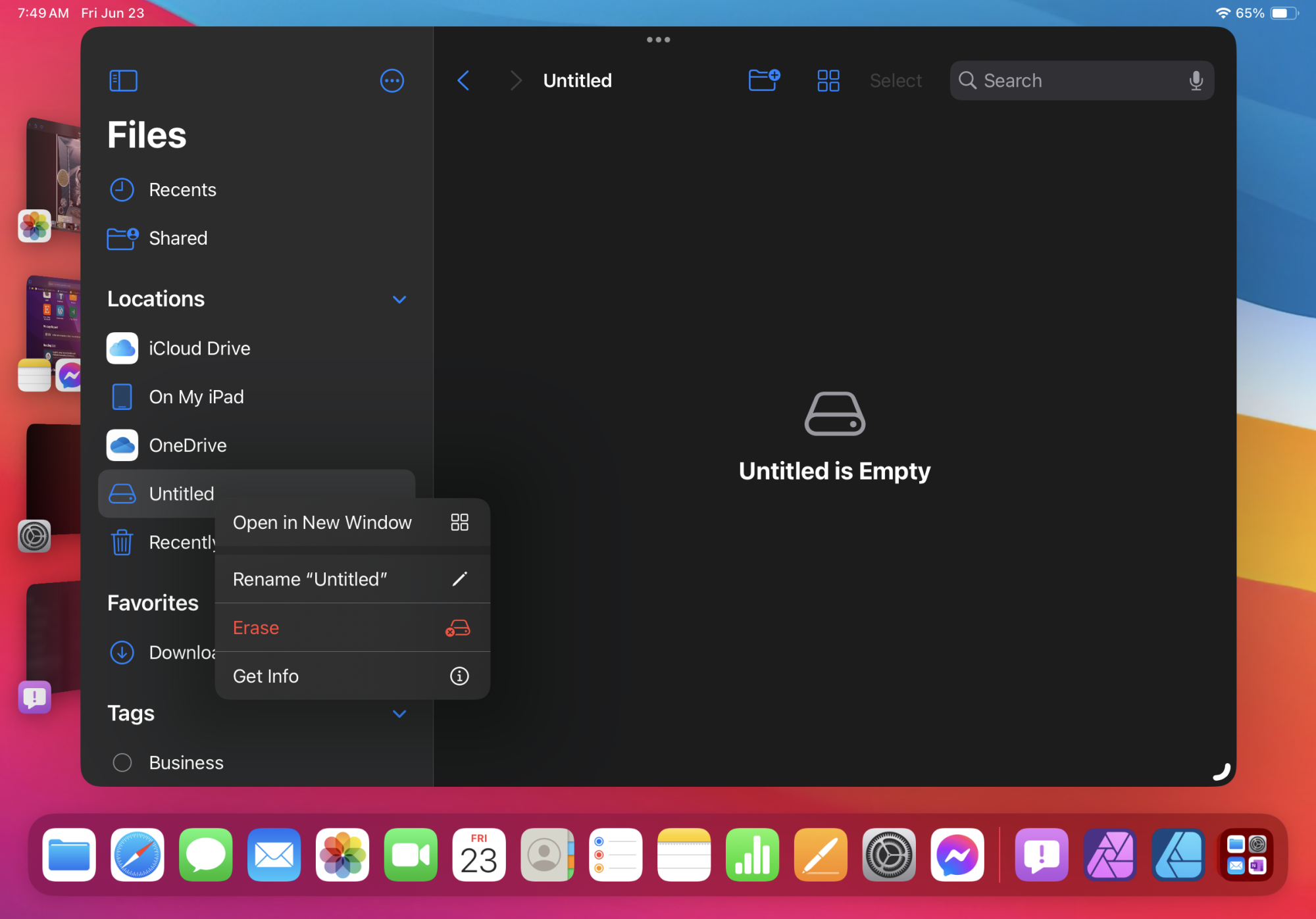Collapse the Tags section chevron

(x=399, y=714)
